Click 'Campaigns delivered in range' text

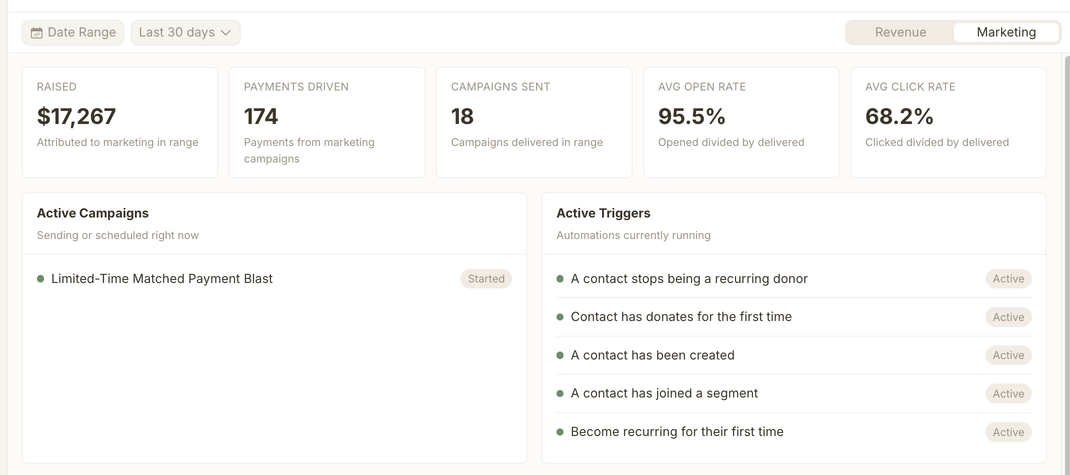tap(527, 143)
